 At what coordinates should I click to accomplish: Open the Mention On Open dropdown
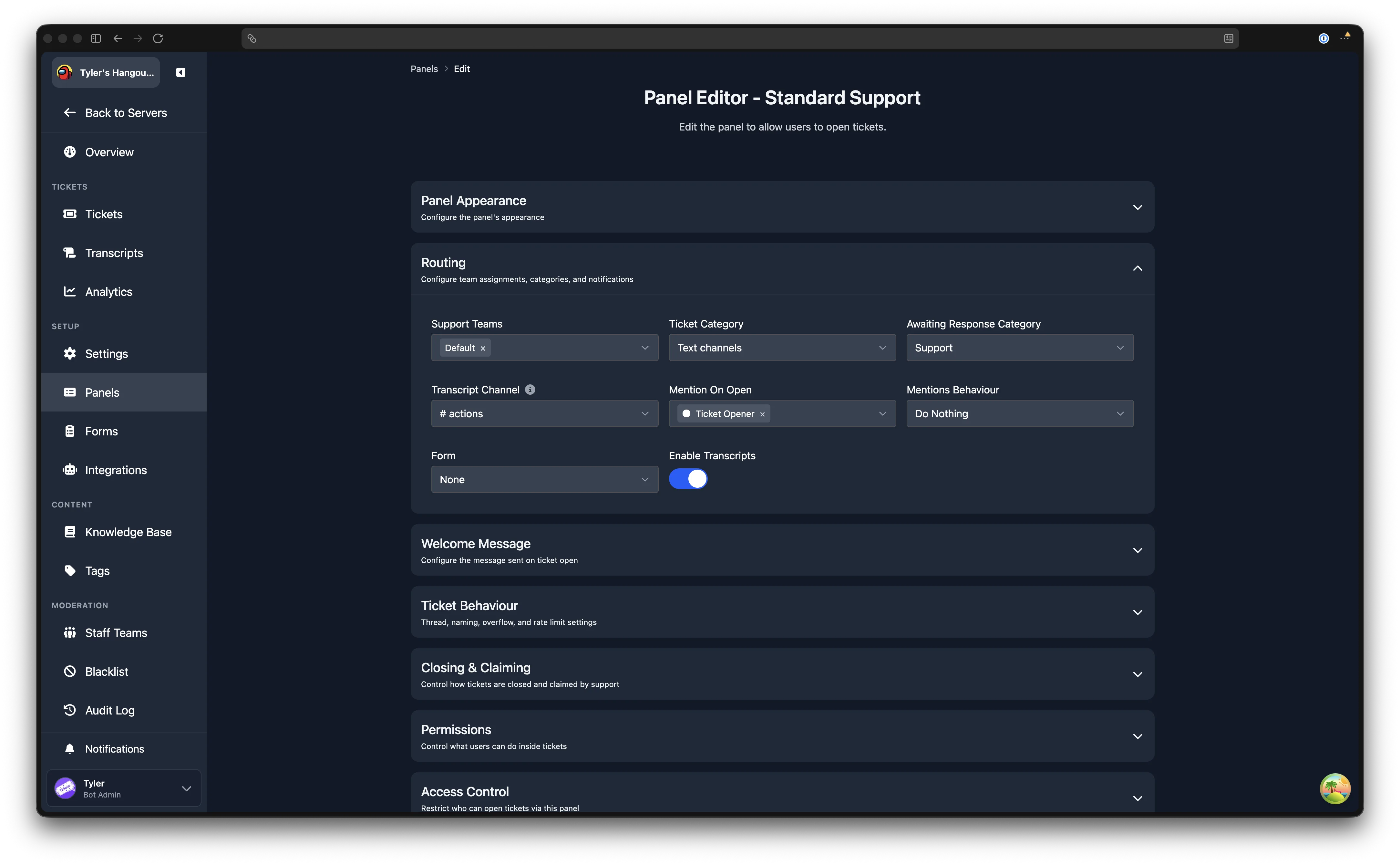tap(782, 414)
